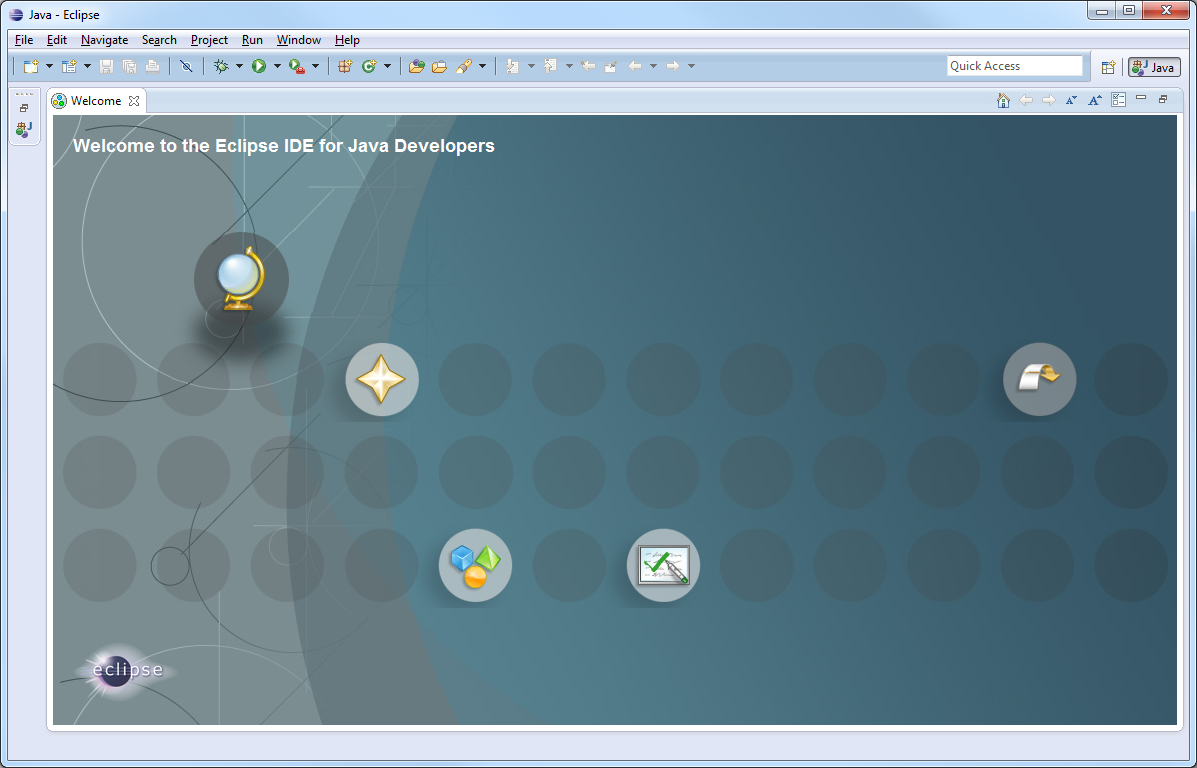The width and height of the screenshot is (1197, 768).
Task: Click the toolbar Back navigation arrow
Action: coord(635,66)
